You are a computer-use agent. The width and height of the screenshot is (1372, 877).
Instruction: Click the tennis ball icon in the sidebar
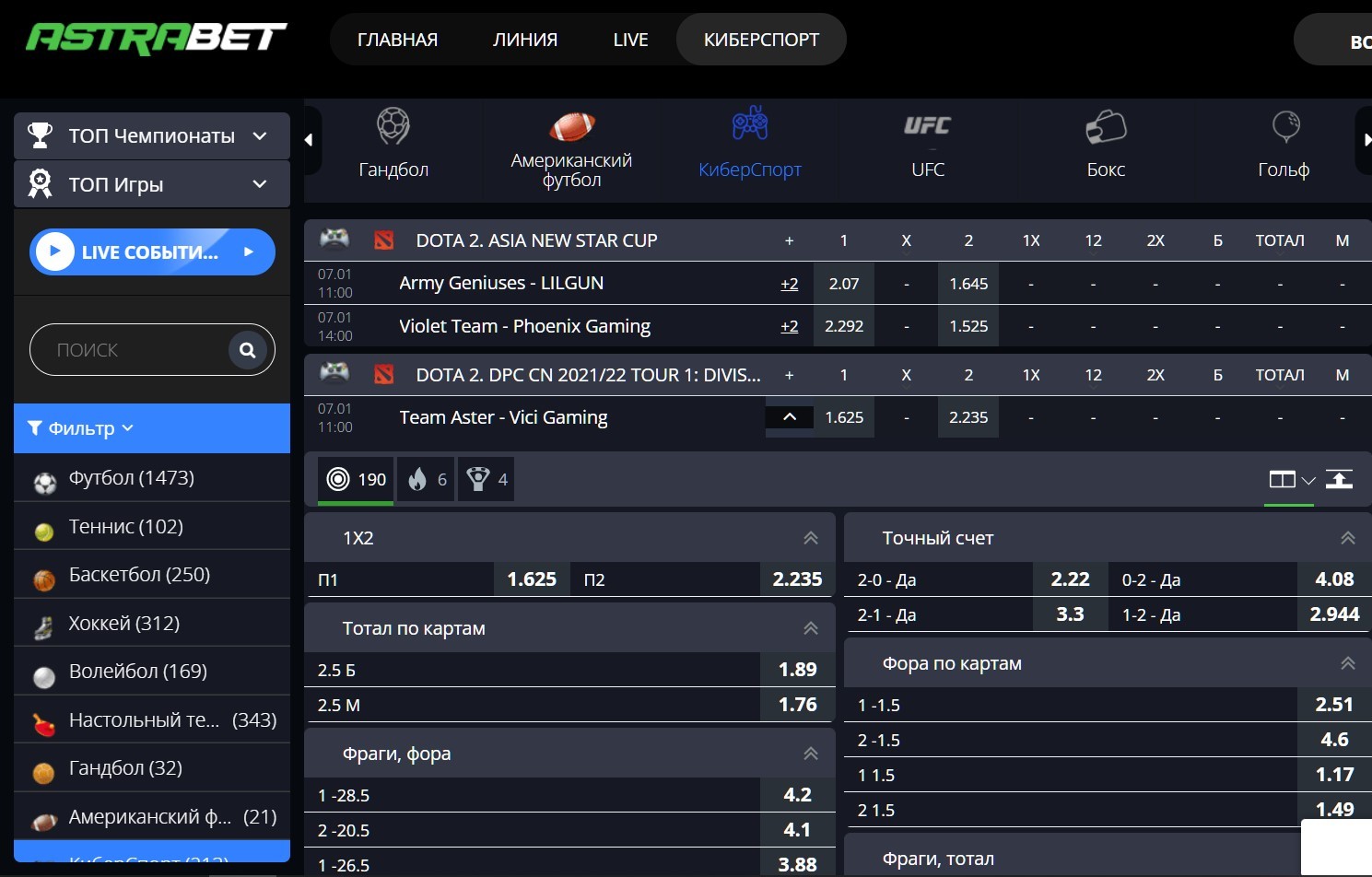click(x=44, y=532)
